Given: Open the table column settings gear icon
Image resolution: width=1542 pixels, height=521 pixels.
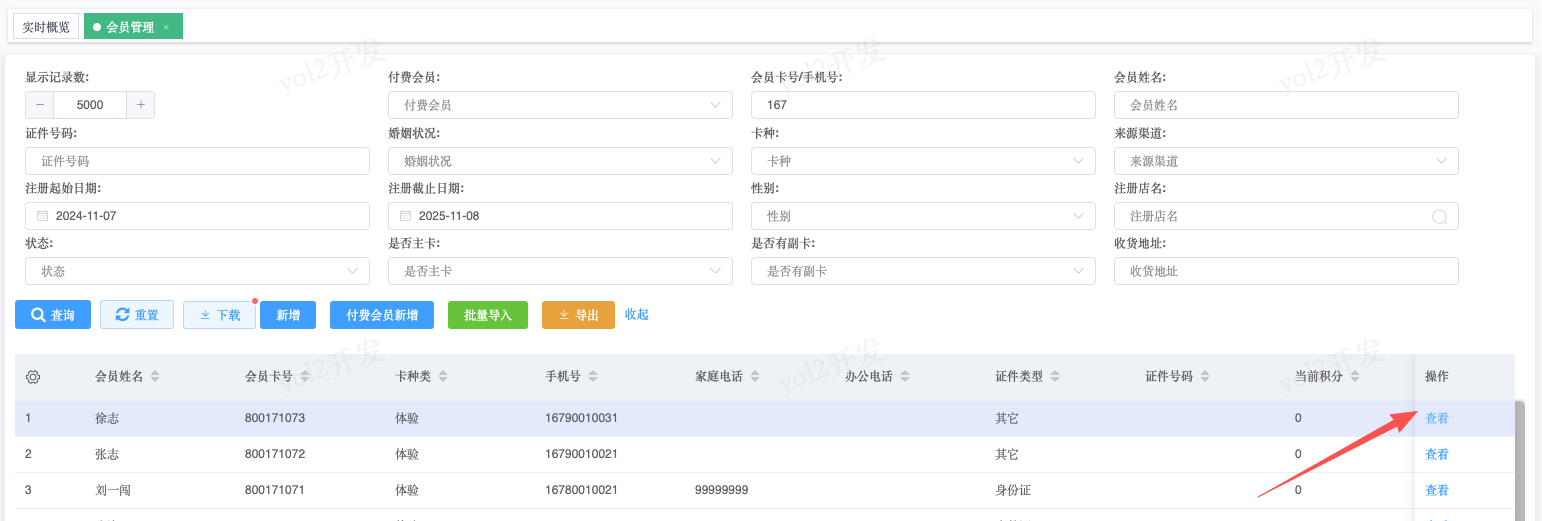Looking at the screenshot, I should [33, 377].
